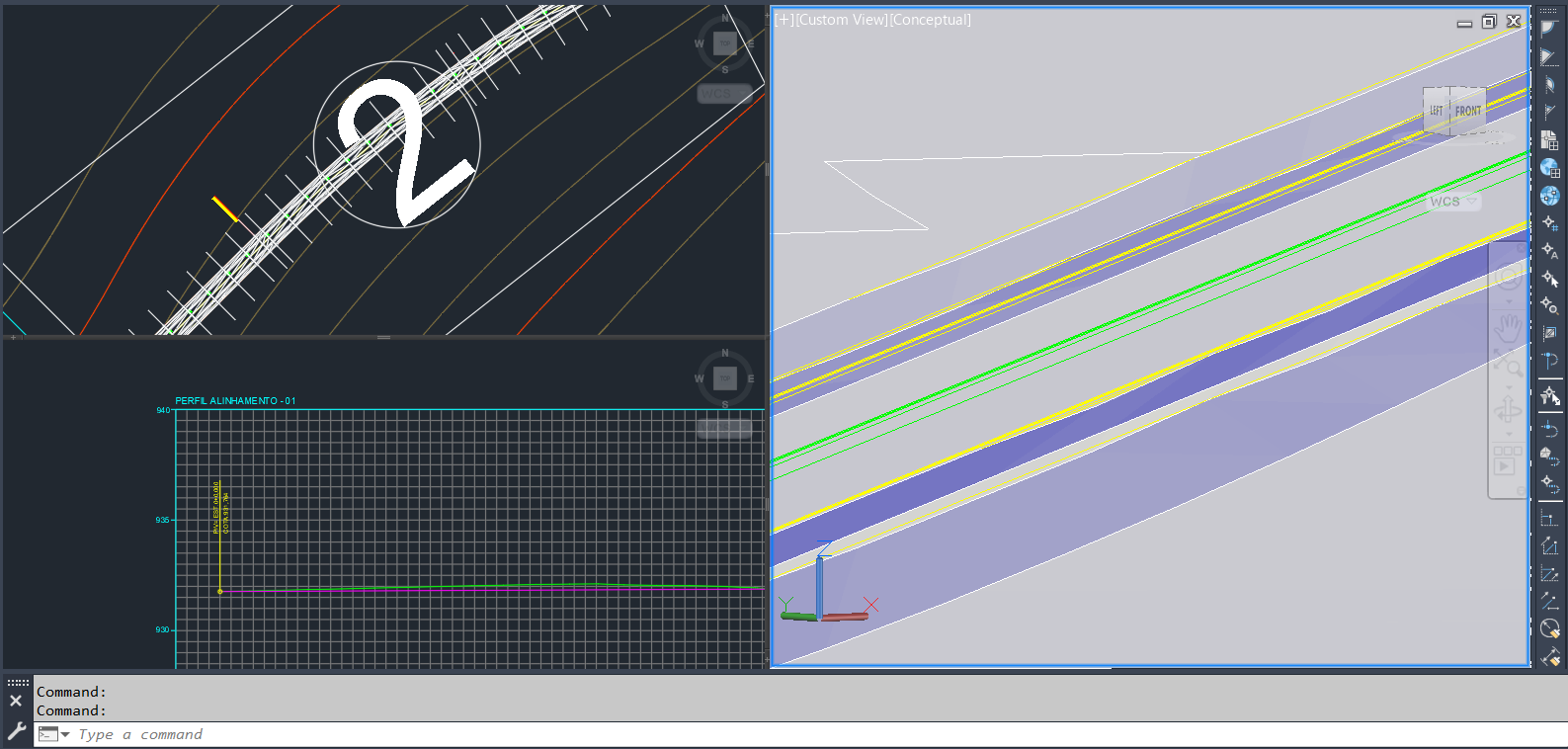This screenshot has height=749, width=1568.
Task: Click TOP face of profile viewport ViewCube
Action: click(725, 378)
